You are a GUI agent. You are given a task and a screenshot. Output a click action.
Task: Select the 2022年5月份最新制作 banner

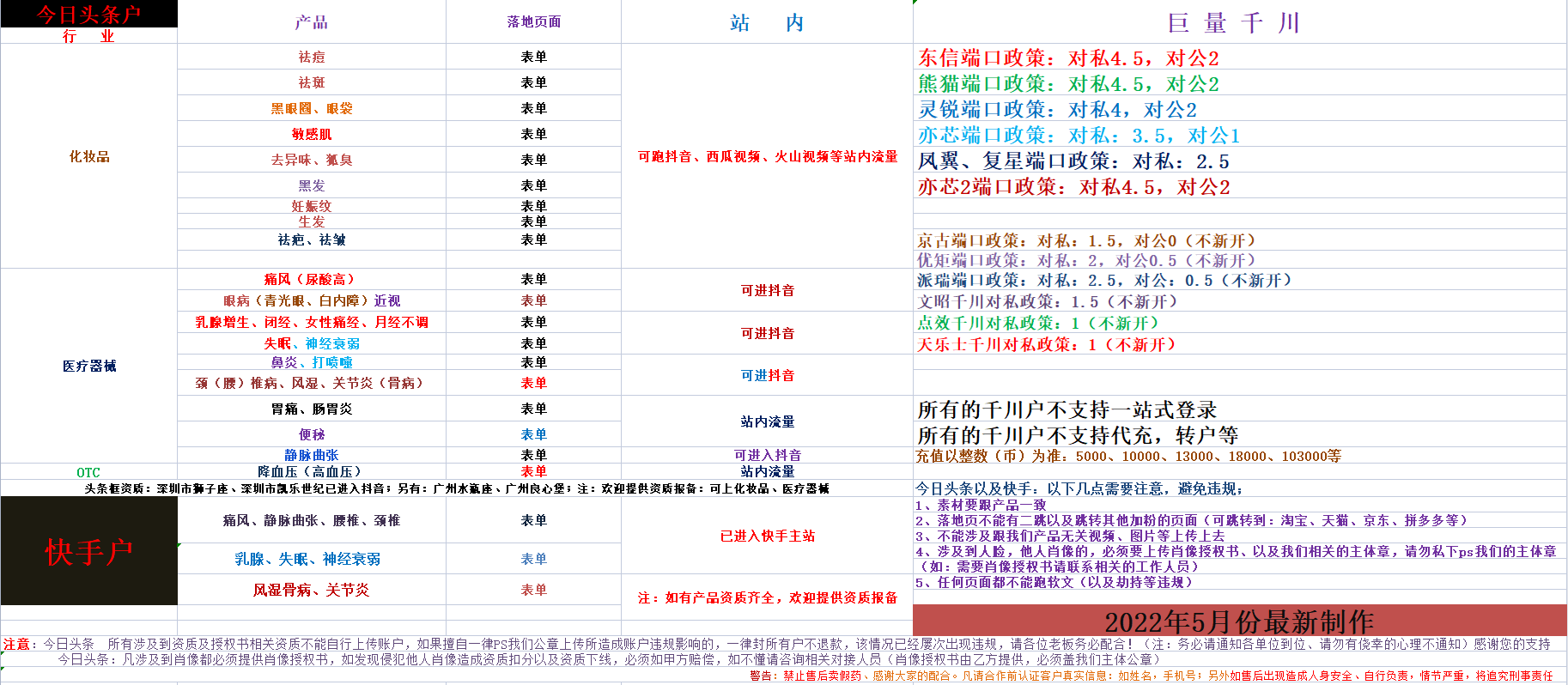pyautogui.click(x=1239, y=621)
